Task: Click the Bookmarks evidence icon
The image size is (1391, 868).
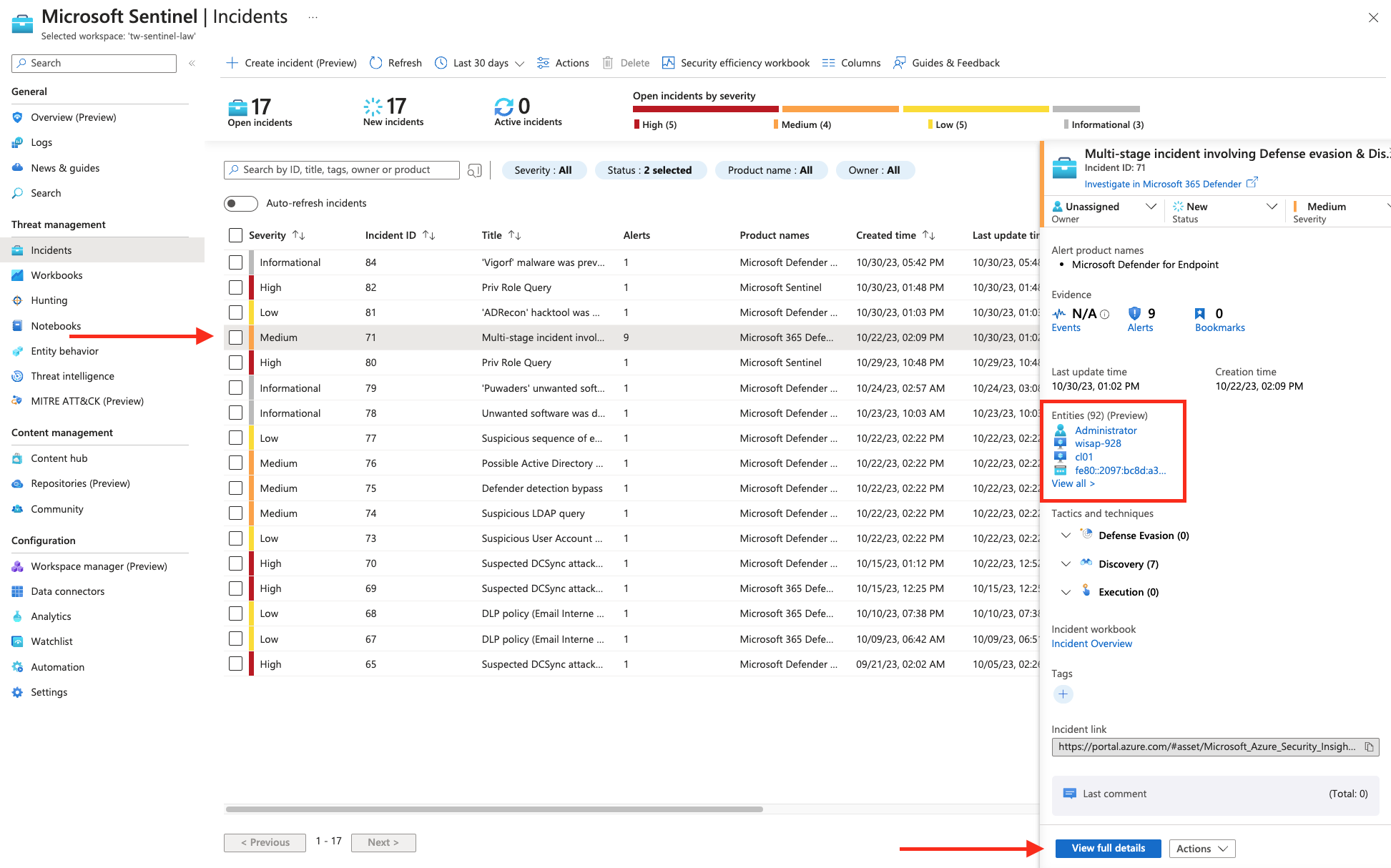Action: 1200,313
